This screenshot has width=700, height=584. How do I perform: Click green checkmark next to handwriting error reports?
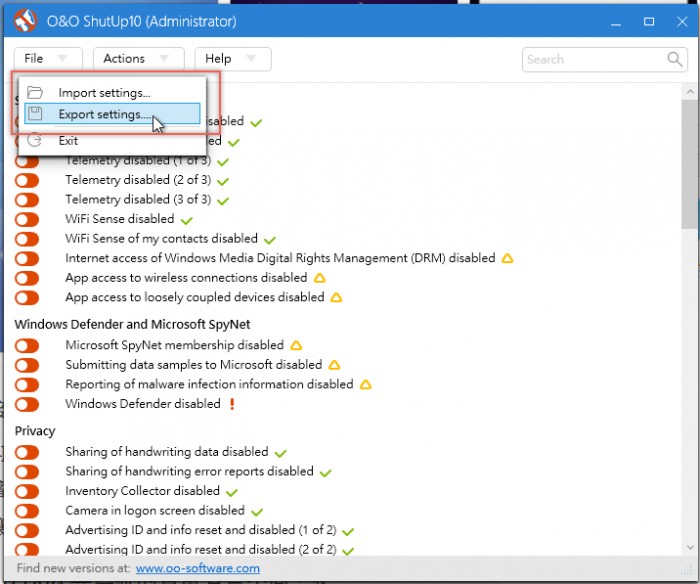click(325, 473)
